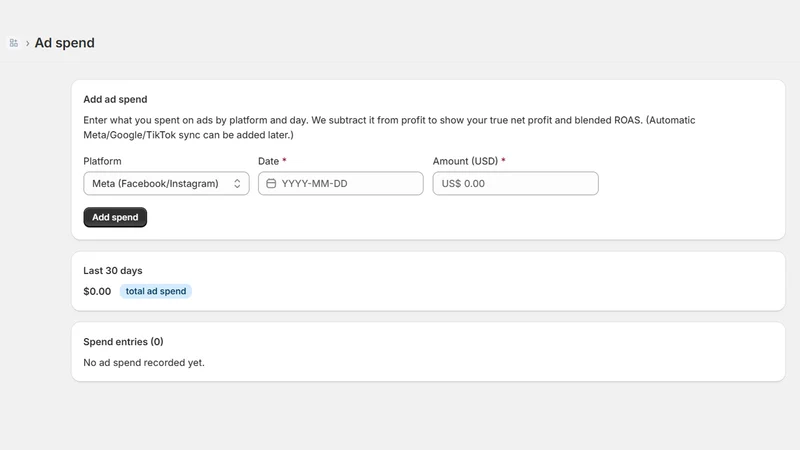This screenshot has height=450, width=800.
Task: Focus the Amount (USD) input field
Action: coord(515,183)
